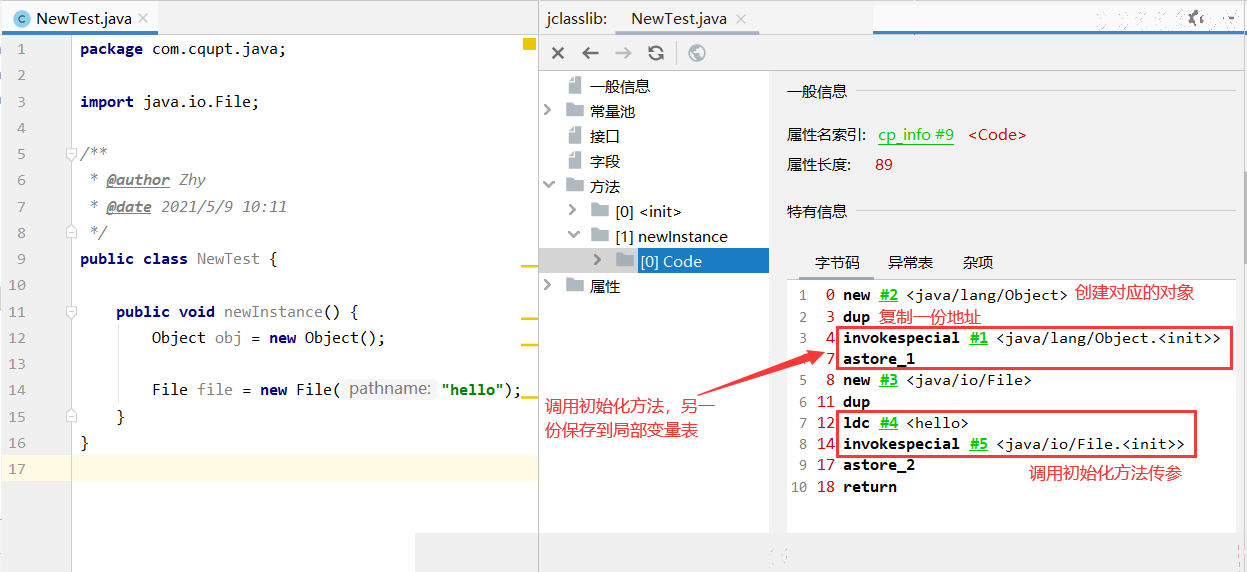
Task: Click fold end marker at line 8
Action: coord(71,232)
